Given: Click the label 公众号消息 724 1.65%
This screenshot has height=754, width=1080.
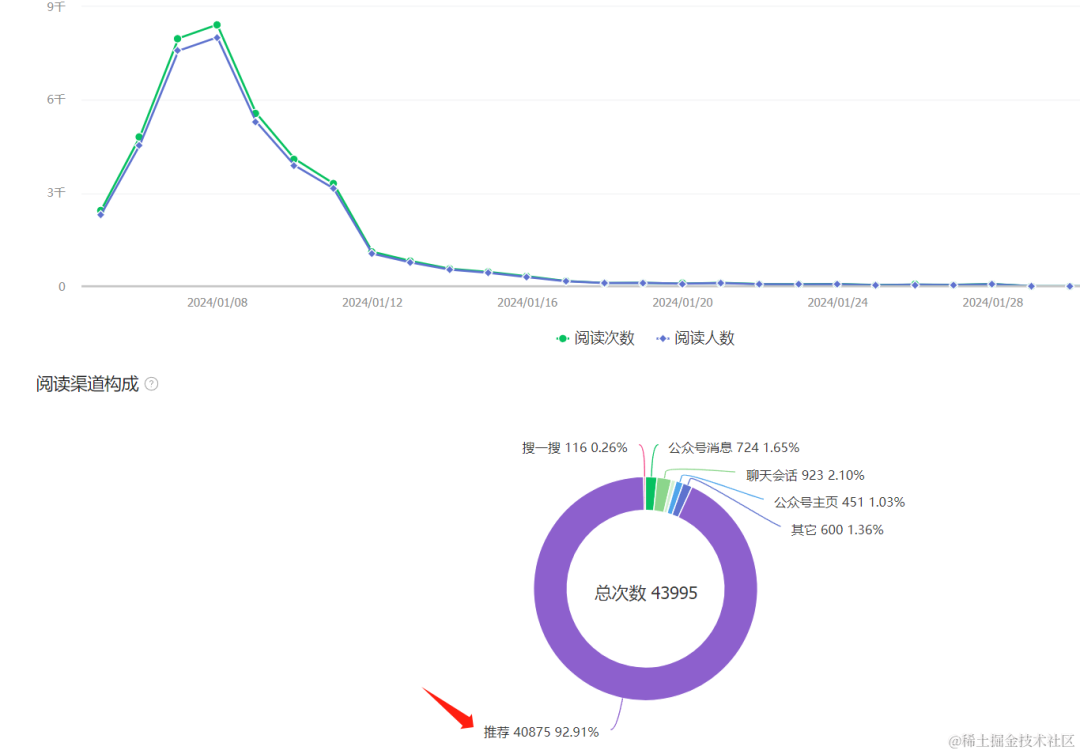Looking at the screenshot, I should (734, 448).
